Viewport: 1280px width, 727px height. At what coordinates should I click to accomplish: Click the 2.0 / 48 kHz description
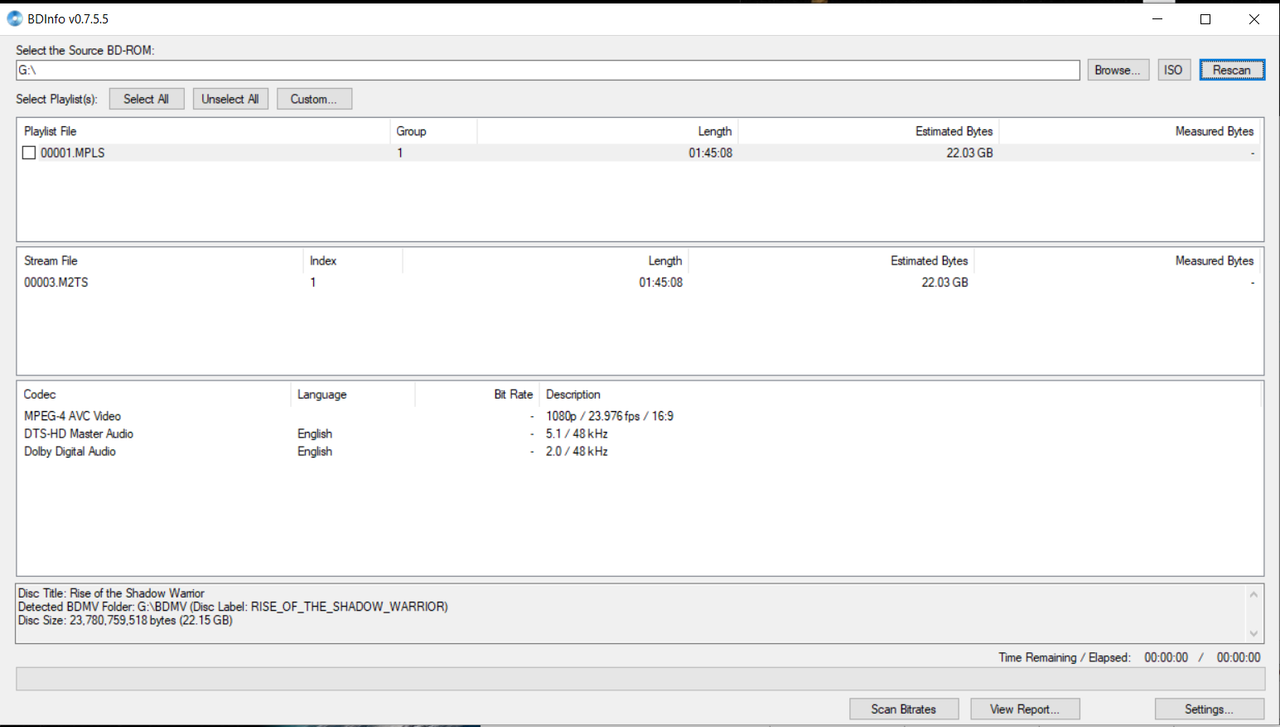click(x=577, y=451)
